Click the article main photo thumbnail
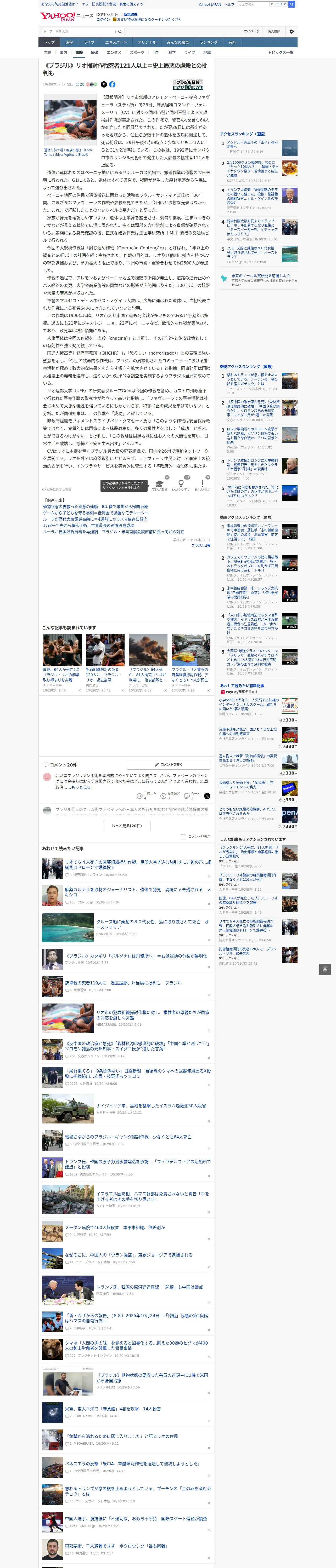Screen dimensions: 336x1568 click(70, 120)
